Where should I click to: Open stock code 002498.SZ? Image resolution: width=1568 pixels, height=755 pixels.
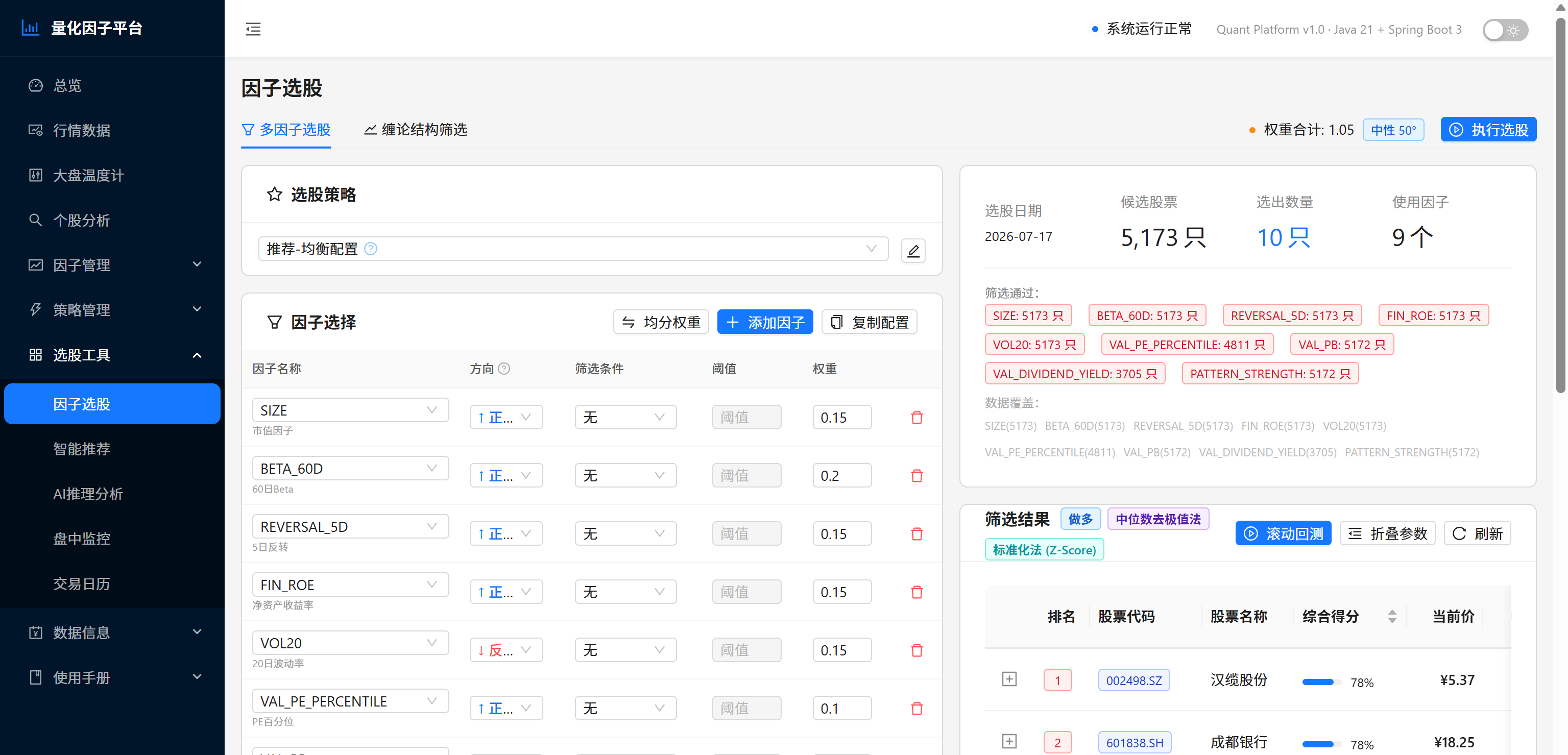(1133, 680)
